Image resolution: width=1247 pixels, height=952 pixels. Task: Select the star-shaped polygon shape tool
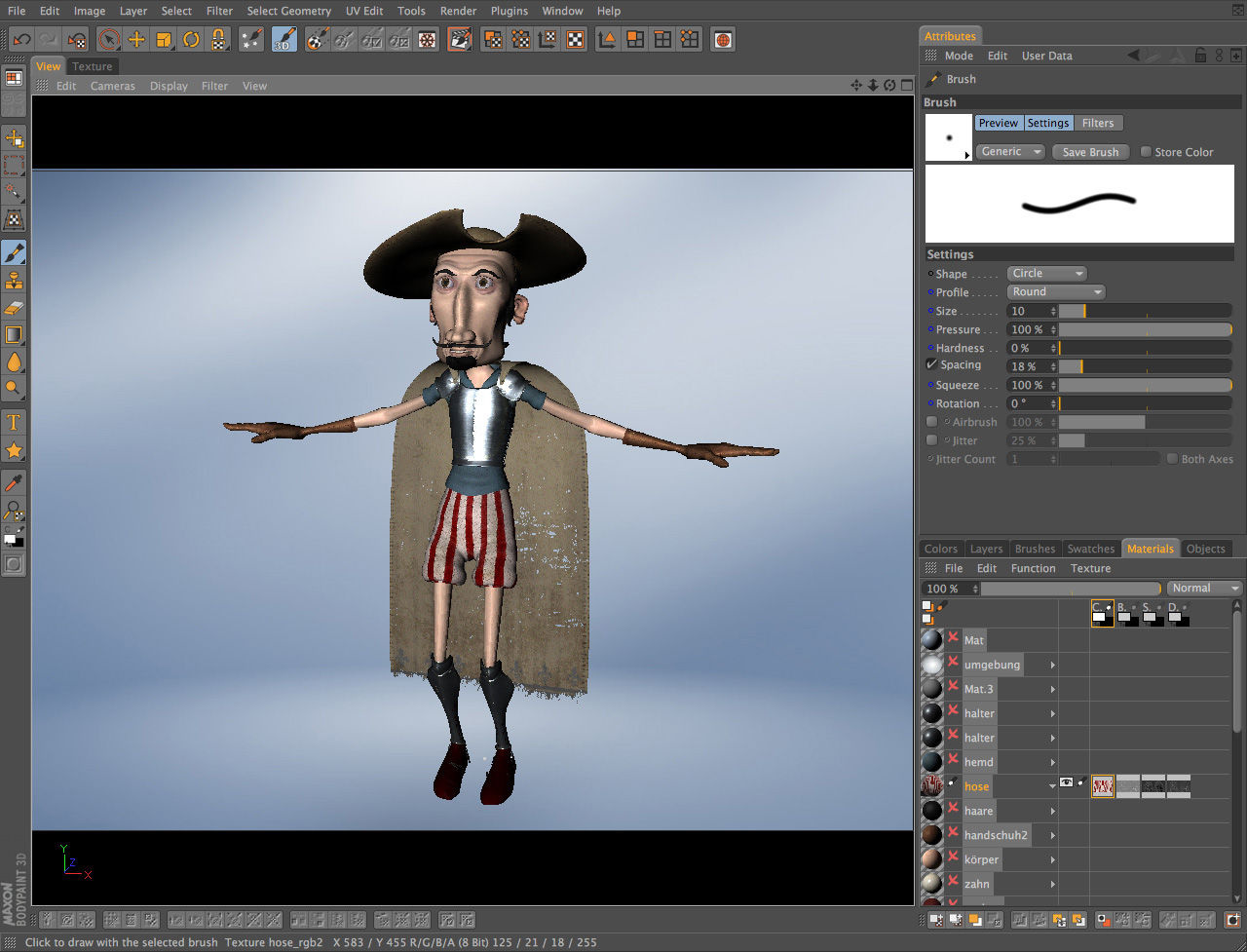[x=14, y=450]
